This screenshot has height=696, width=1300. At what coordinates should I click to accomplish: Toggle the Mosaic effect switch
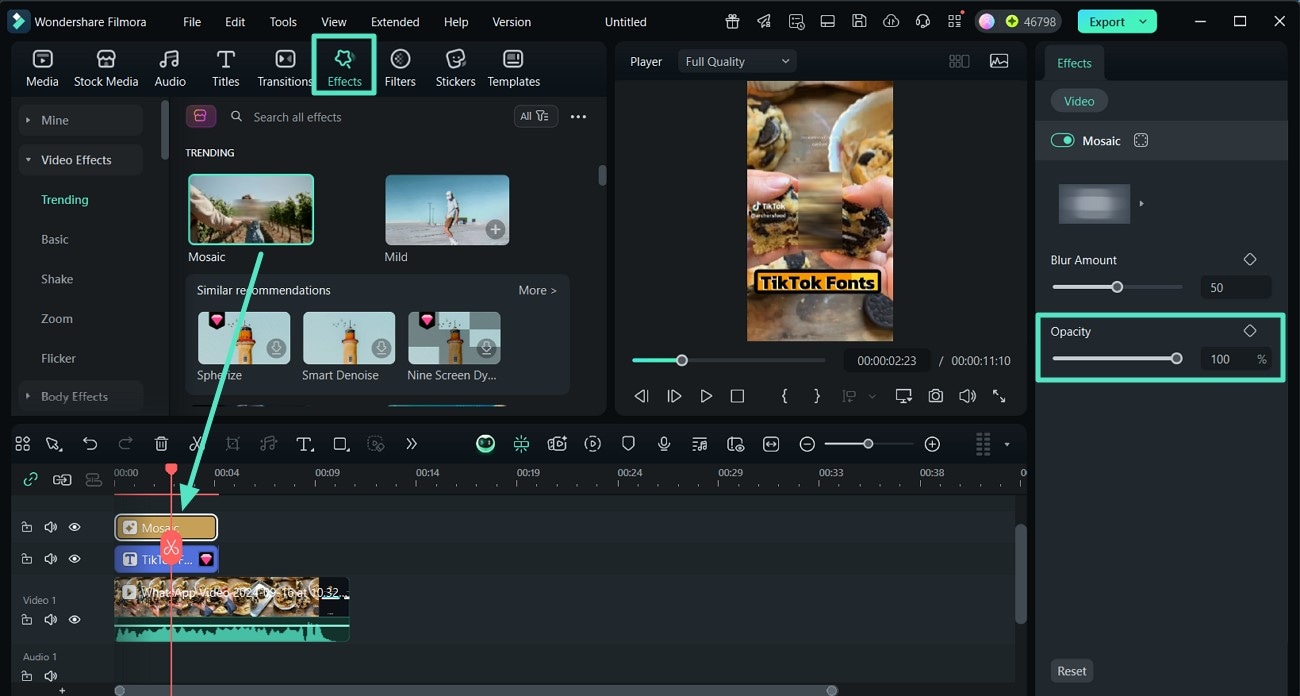pos(1062,141)
